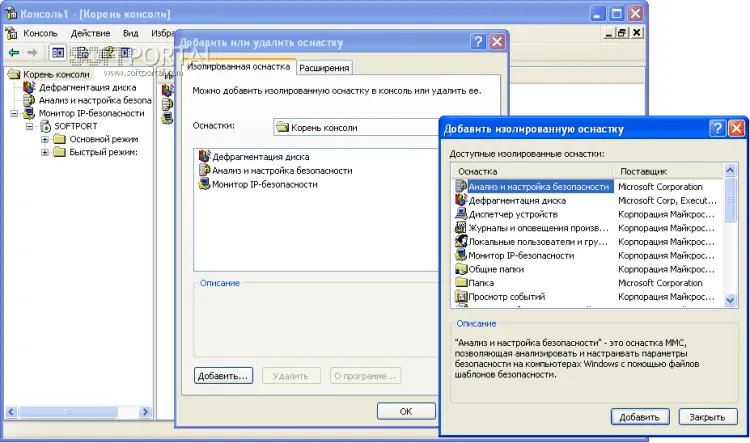This screenshot has width=750, height=443.
Task: Click Microsoft Corporation vendor cell in Папка row
Action: [660, 283]
